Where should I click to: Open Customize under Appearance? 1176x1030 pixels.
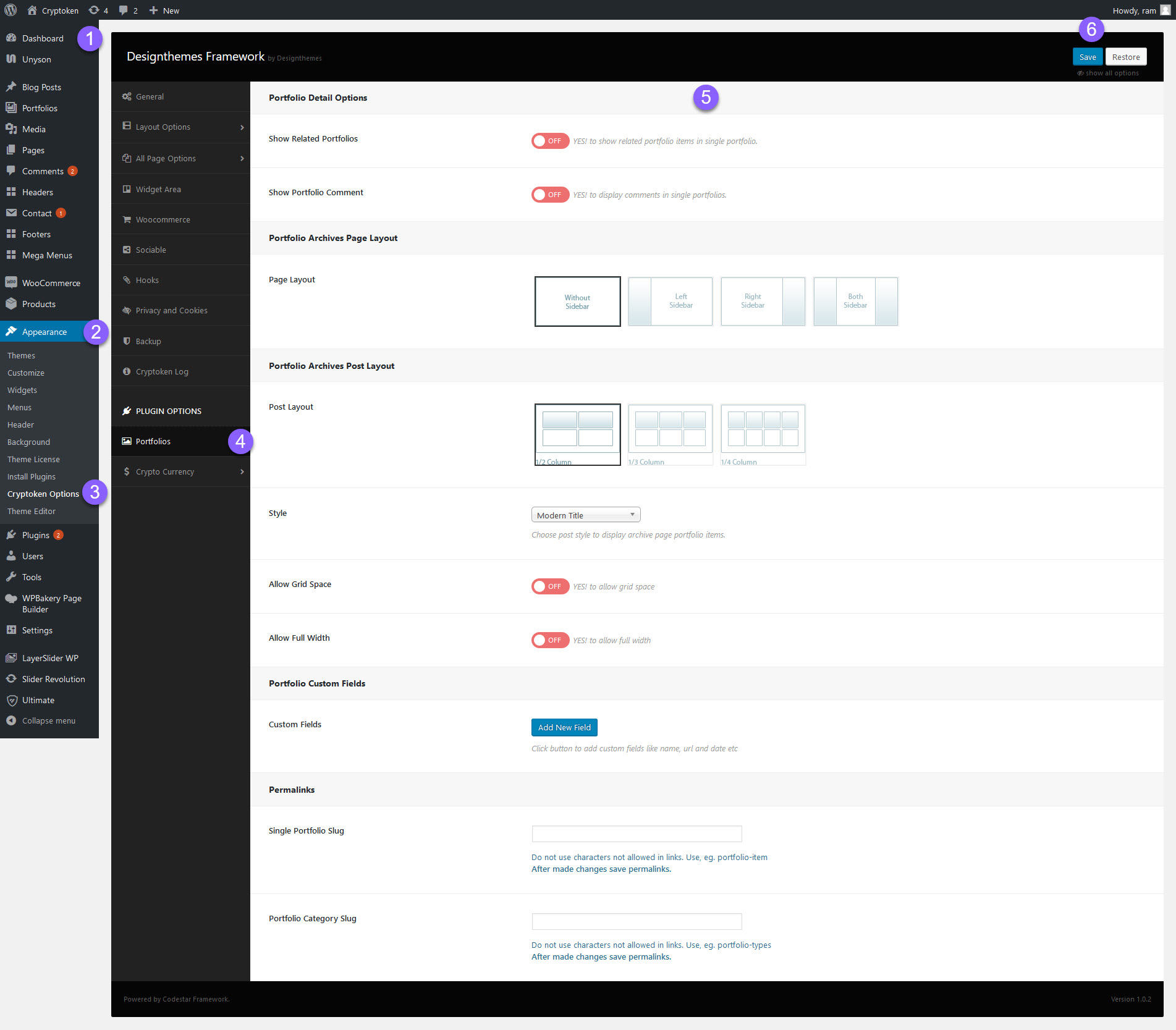tap(26, 373)
